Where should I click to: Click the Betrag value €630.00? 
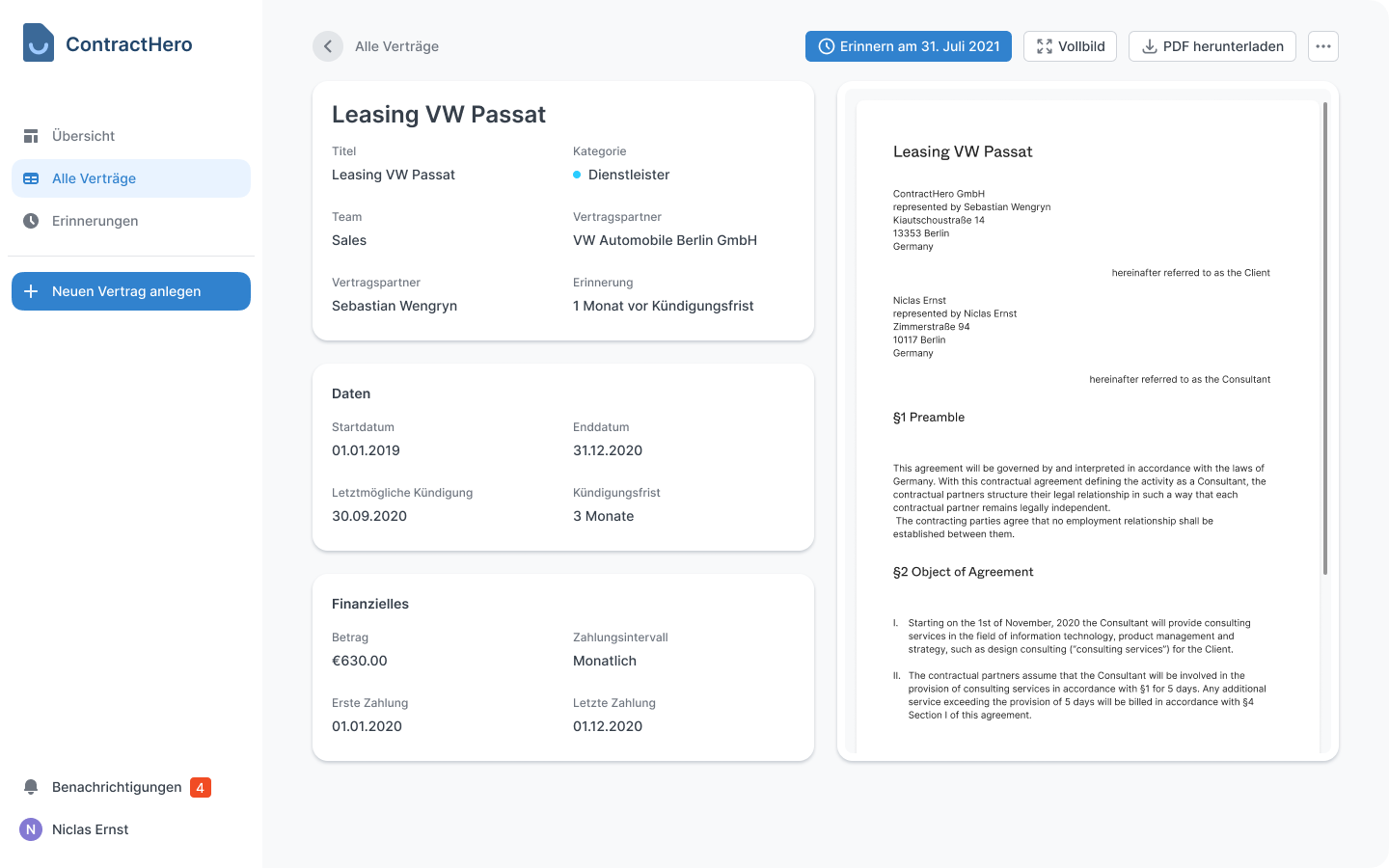[360, 661]
